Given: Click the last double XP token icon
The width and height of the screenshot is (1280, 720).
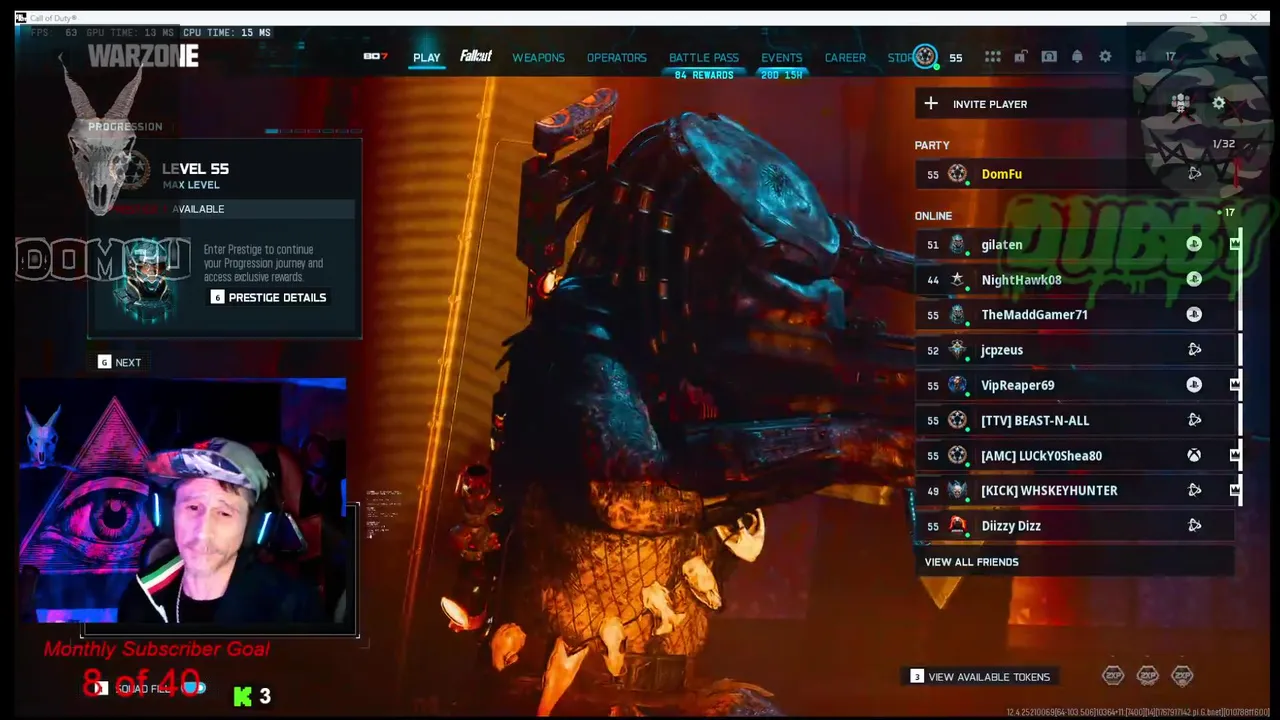Looking at the screenshot, I should [x=1182, y=676].
